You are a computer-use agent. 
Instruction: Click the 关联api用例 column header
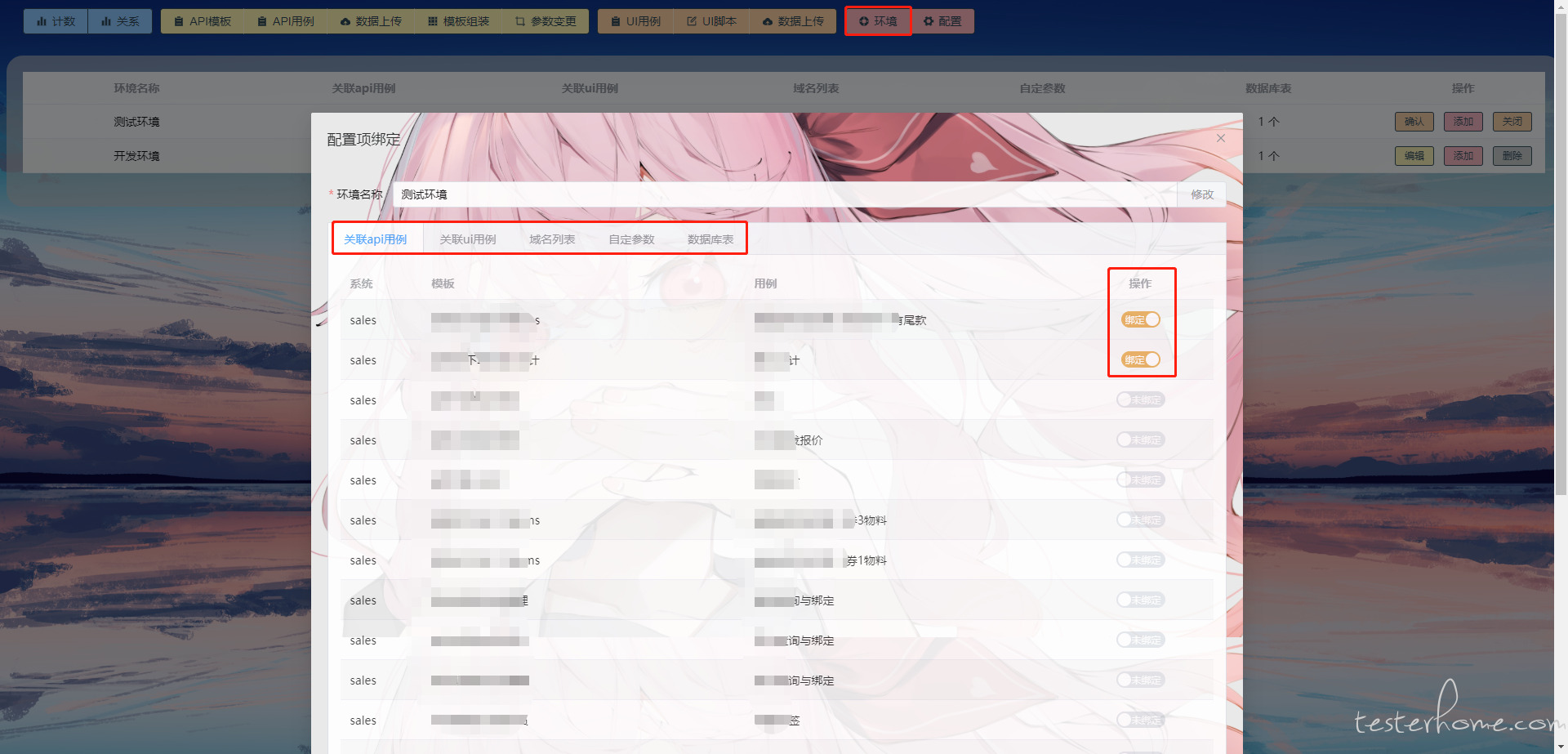tap(363, 88)
